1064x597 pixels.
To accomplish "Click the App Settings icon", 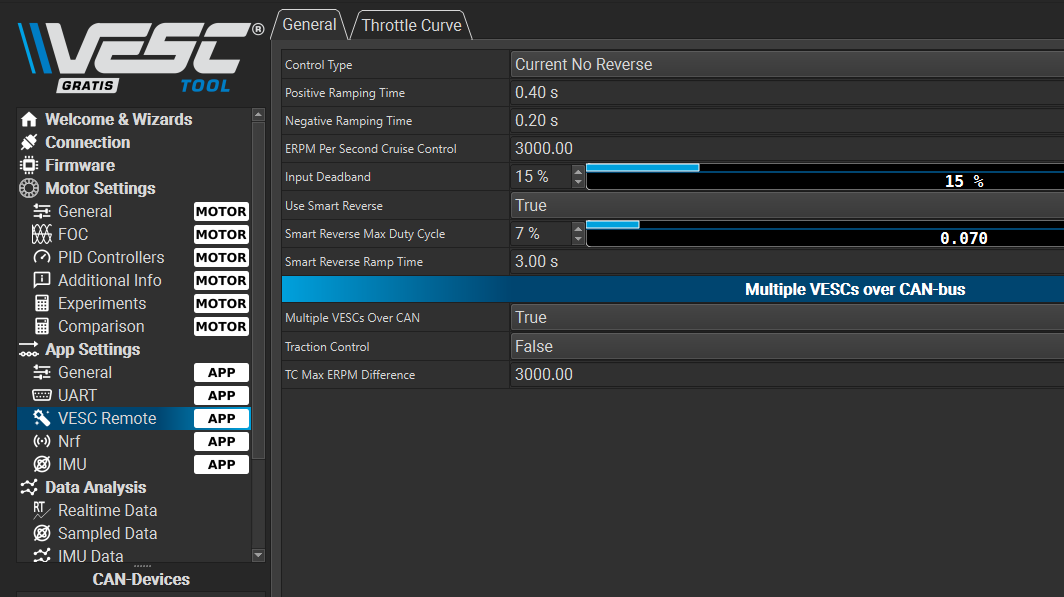I will click(28, 349).
